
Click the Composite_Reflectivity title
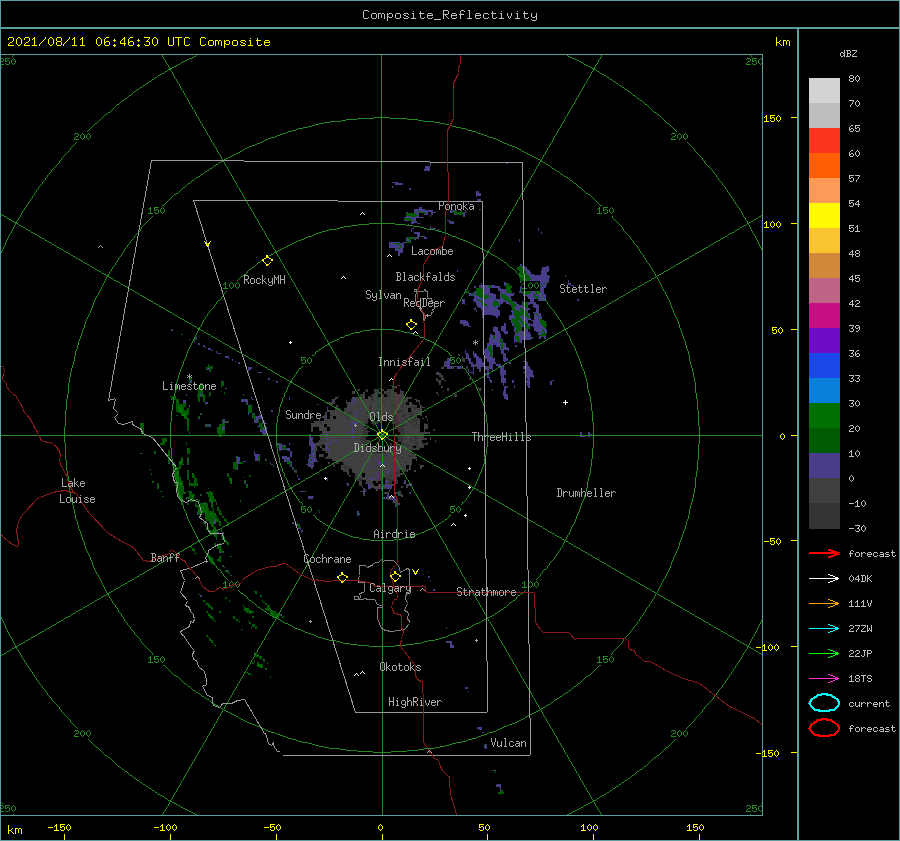pyautogui.click(x=450, y=15)
